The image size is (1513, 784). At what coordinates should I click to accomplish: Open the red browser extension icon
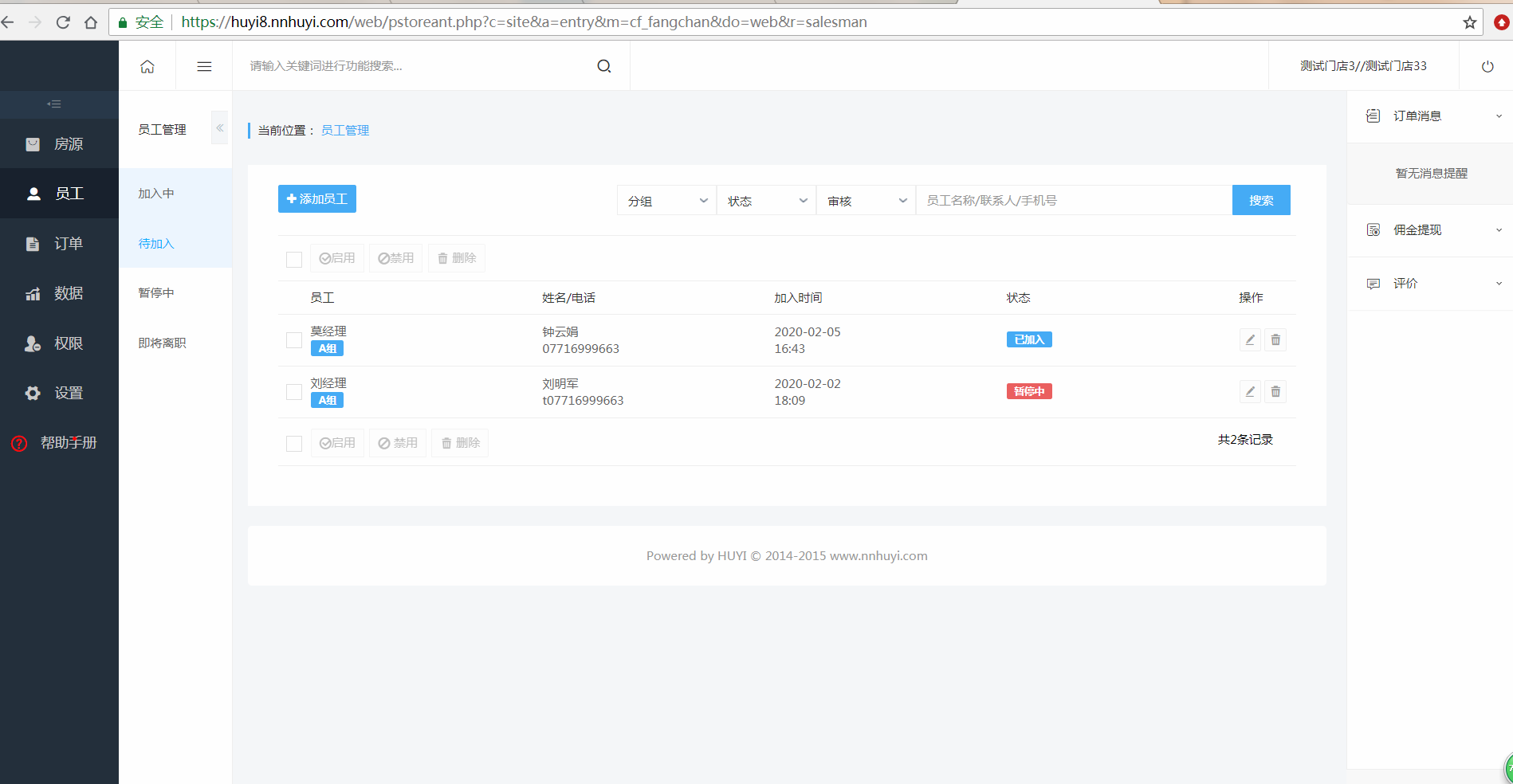[x=1502, y=22]
